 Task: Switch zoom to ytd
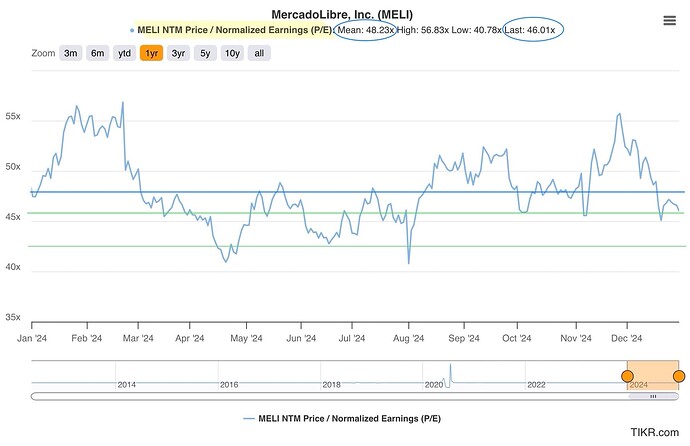[x=125, y=53]
